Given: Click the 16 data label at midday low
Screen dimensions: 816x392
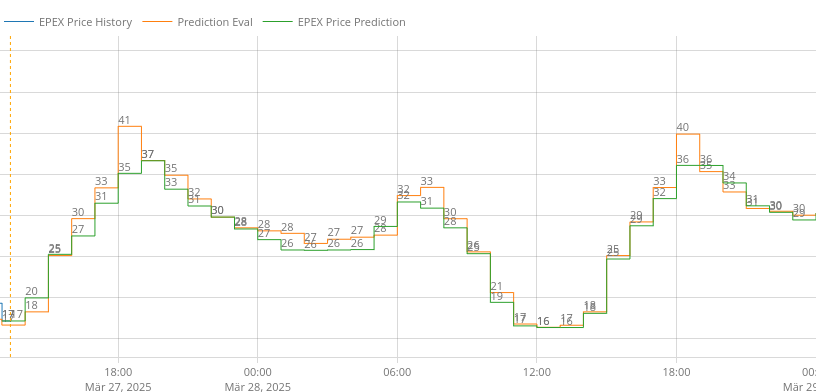Looking at the screenshot, I should pyautogui.click(x=543, y=321).
